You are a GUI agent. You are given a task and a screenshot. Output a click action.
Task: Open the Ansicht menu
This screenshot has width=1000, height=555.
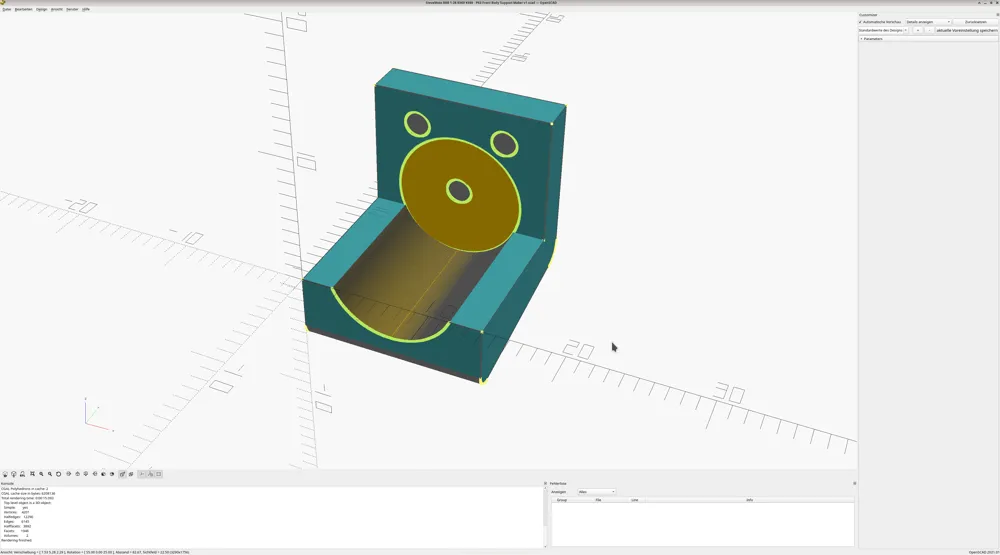(x=57, y=10)
